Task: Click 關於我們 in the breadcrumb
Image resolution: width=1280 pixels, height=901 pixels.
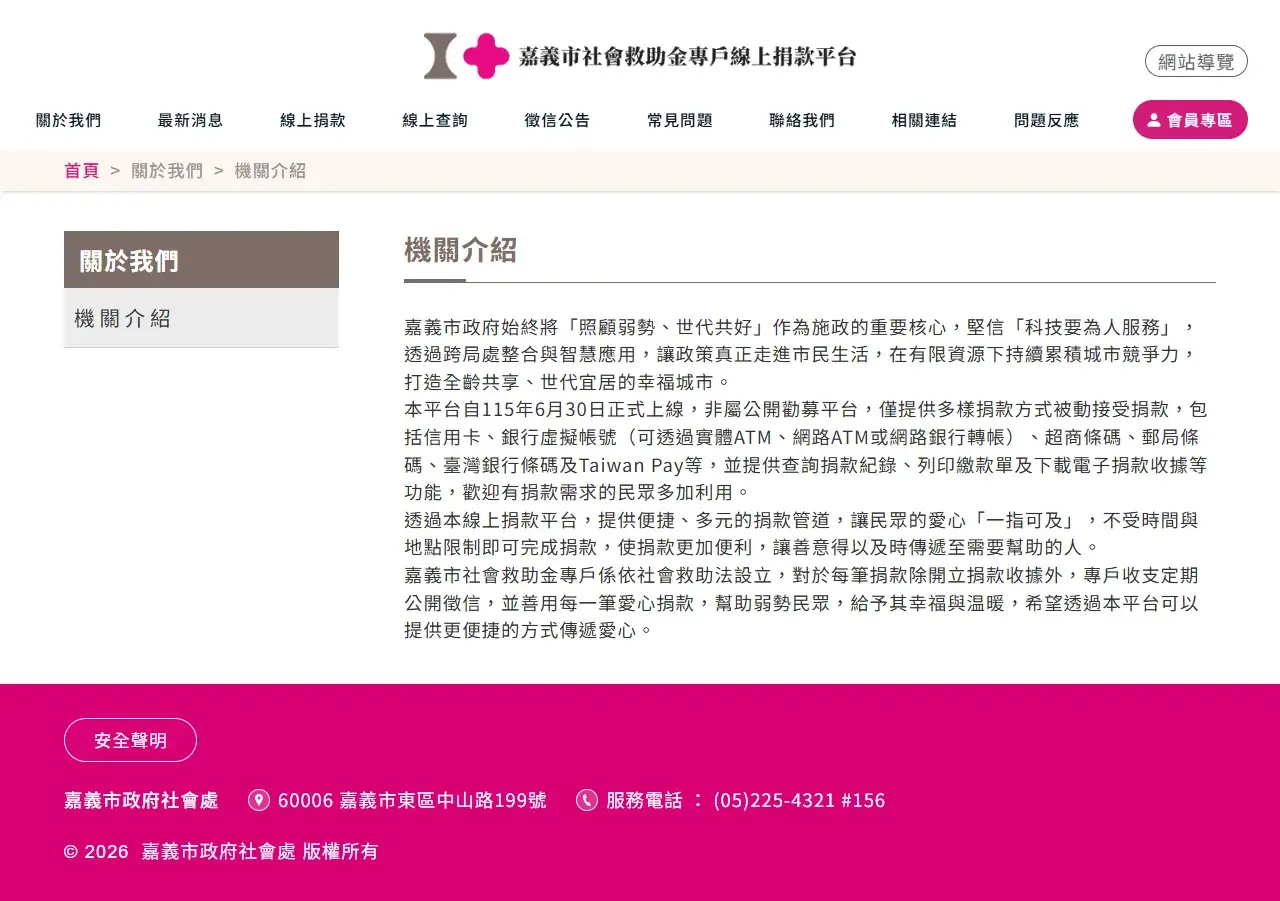Action: (x=167, y=170)
